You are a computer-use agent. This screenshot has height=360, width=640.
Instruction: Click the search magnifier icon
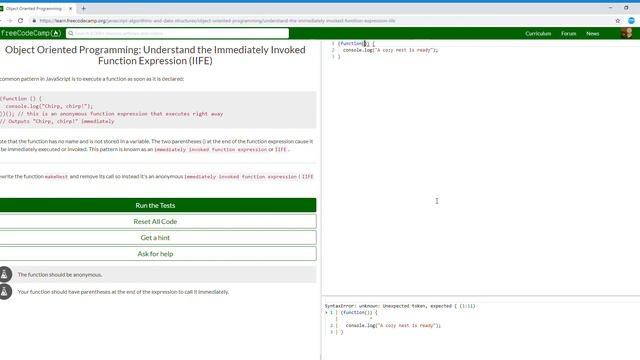tap(71, 33)
